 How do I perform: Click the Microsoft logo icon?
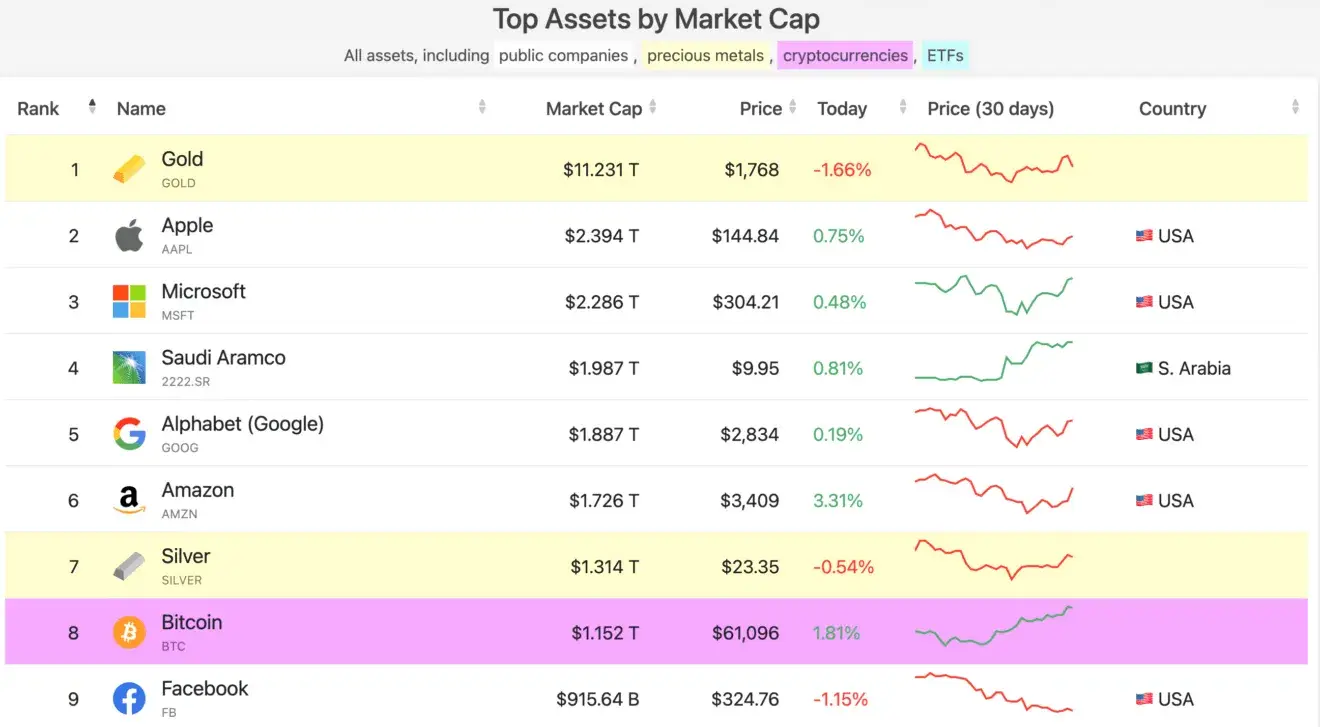click(129, 302)
